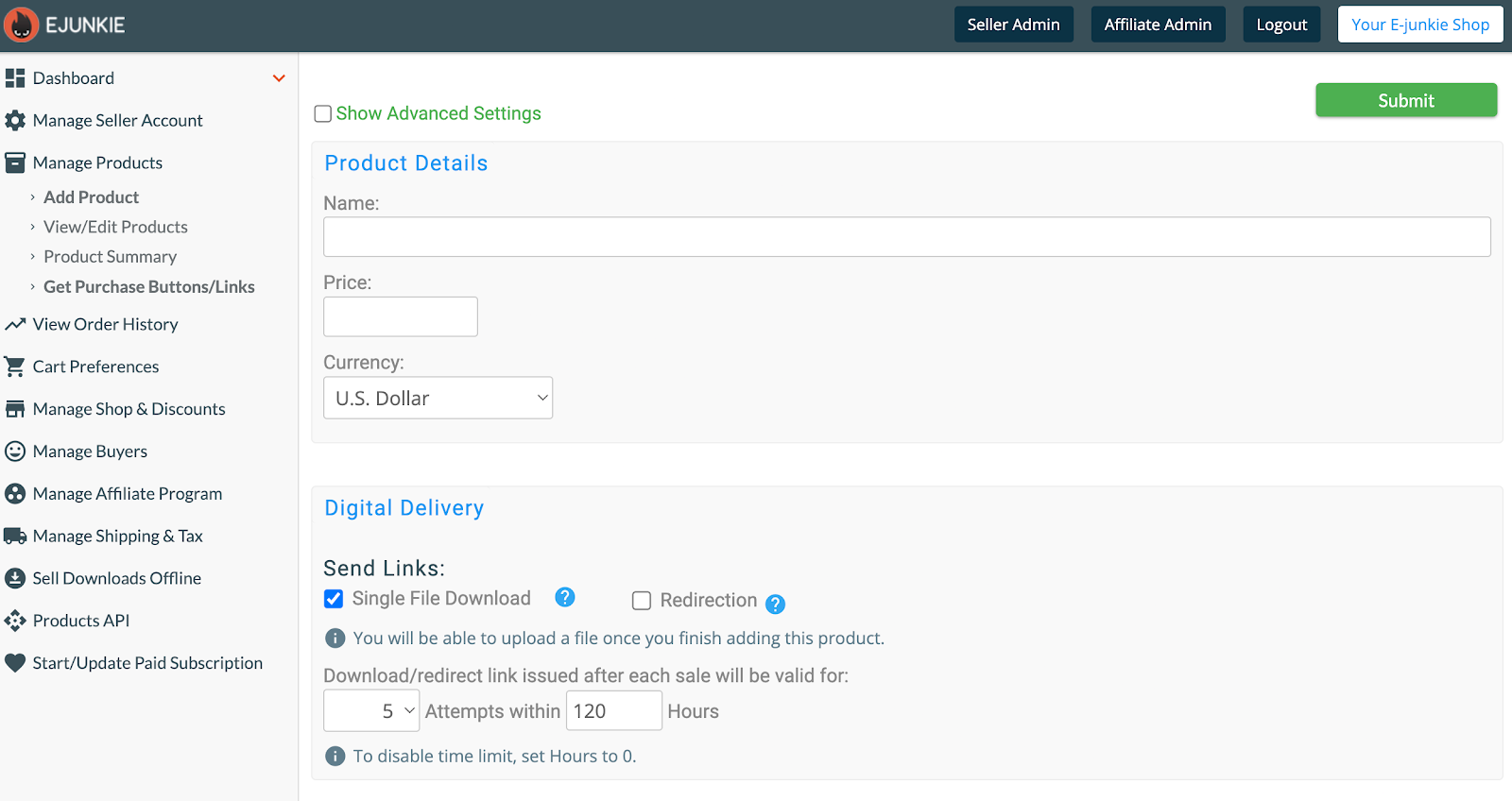Click the Digital Delivery heading
The image size is (1512, 801).
pyautogui.click(x=404, y=508)
